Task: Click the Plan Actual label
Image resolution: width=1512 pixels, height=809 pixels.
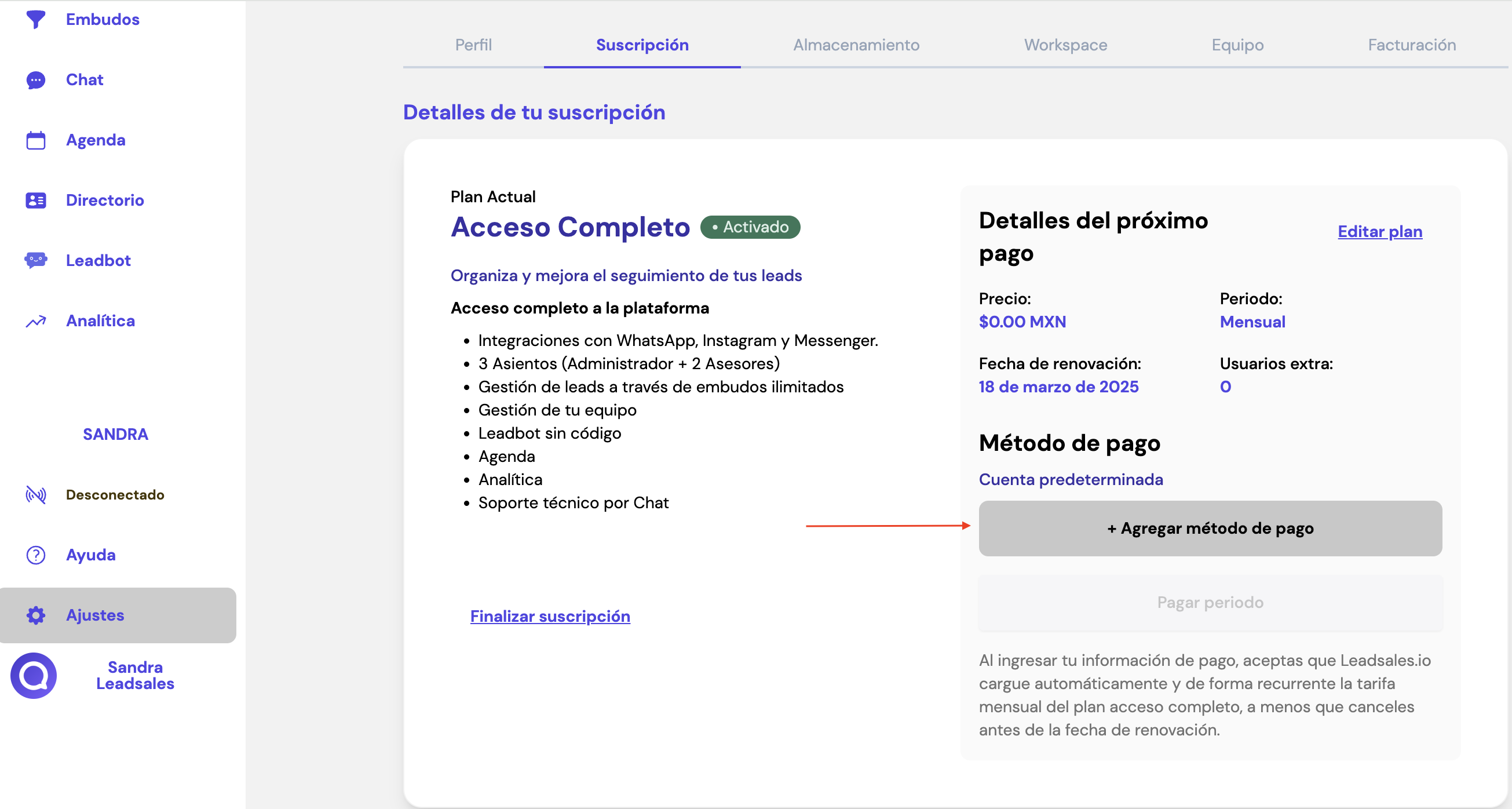Action: 493,196
